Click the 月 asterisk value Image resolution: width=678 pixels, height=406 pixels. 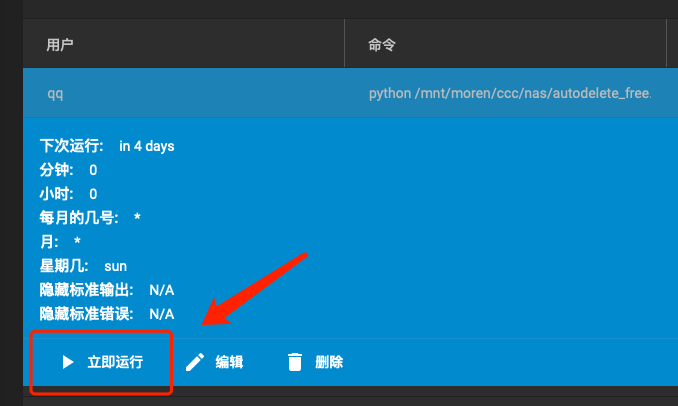tap(77, 240)
